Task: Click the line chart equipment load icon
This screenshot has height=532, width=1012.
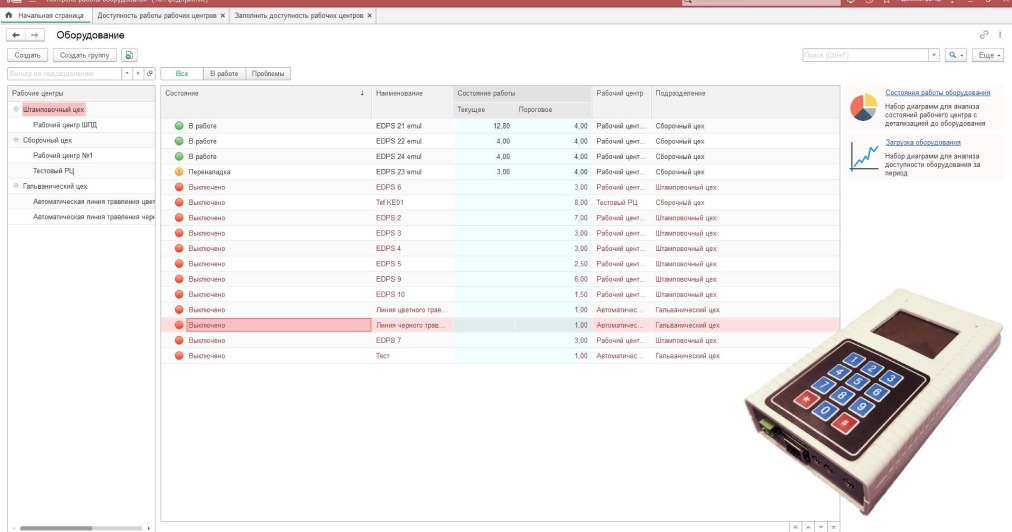Action: [x=863, y=156]
